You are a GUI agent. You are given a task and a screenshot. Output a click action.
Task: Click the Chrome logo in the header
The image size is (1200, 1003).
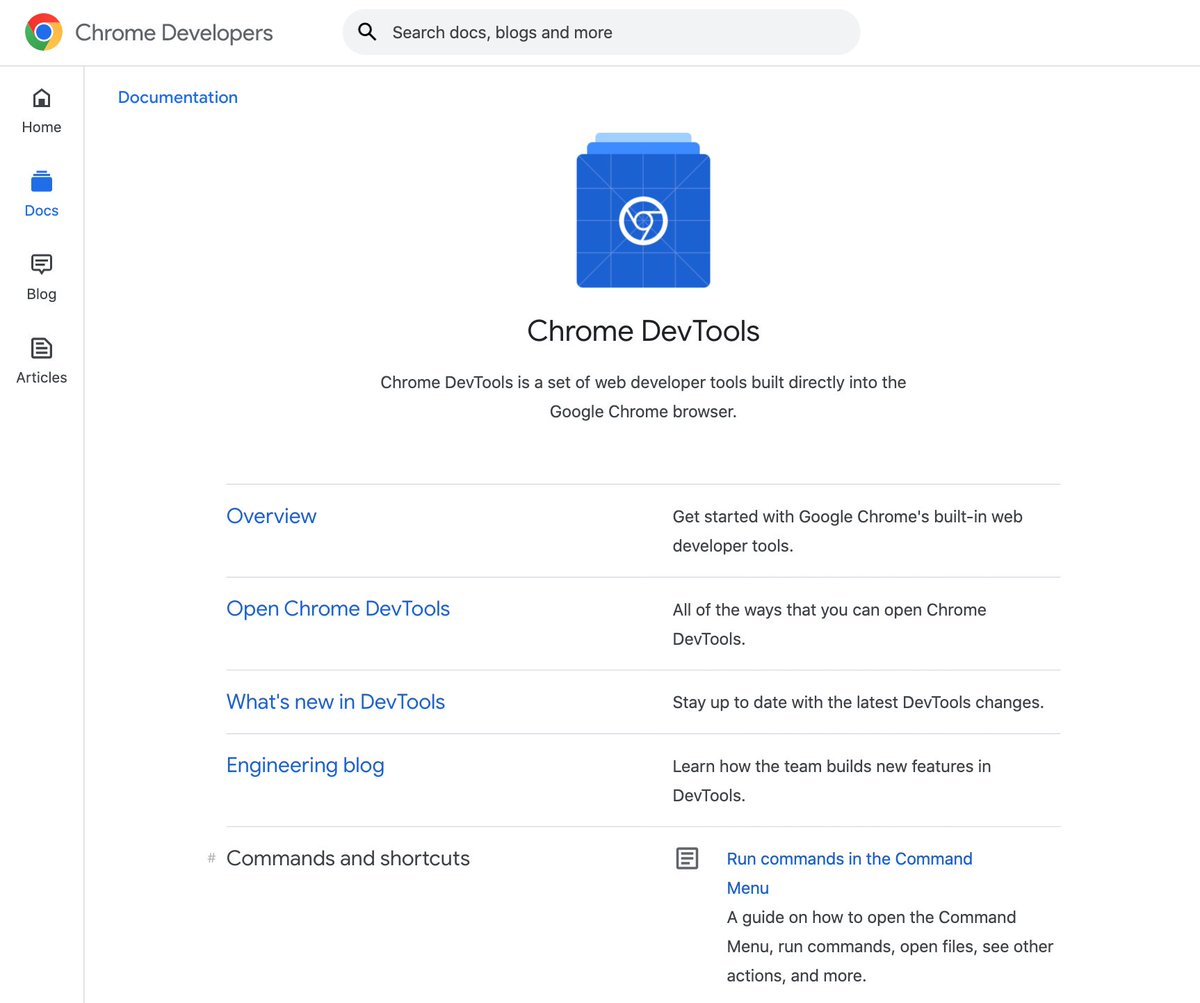tap(43, 31)
